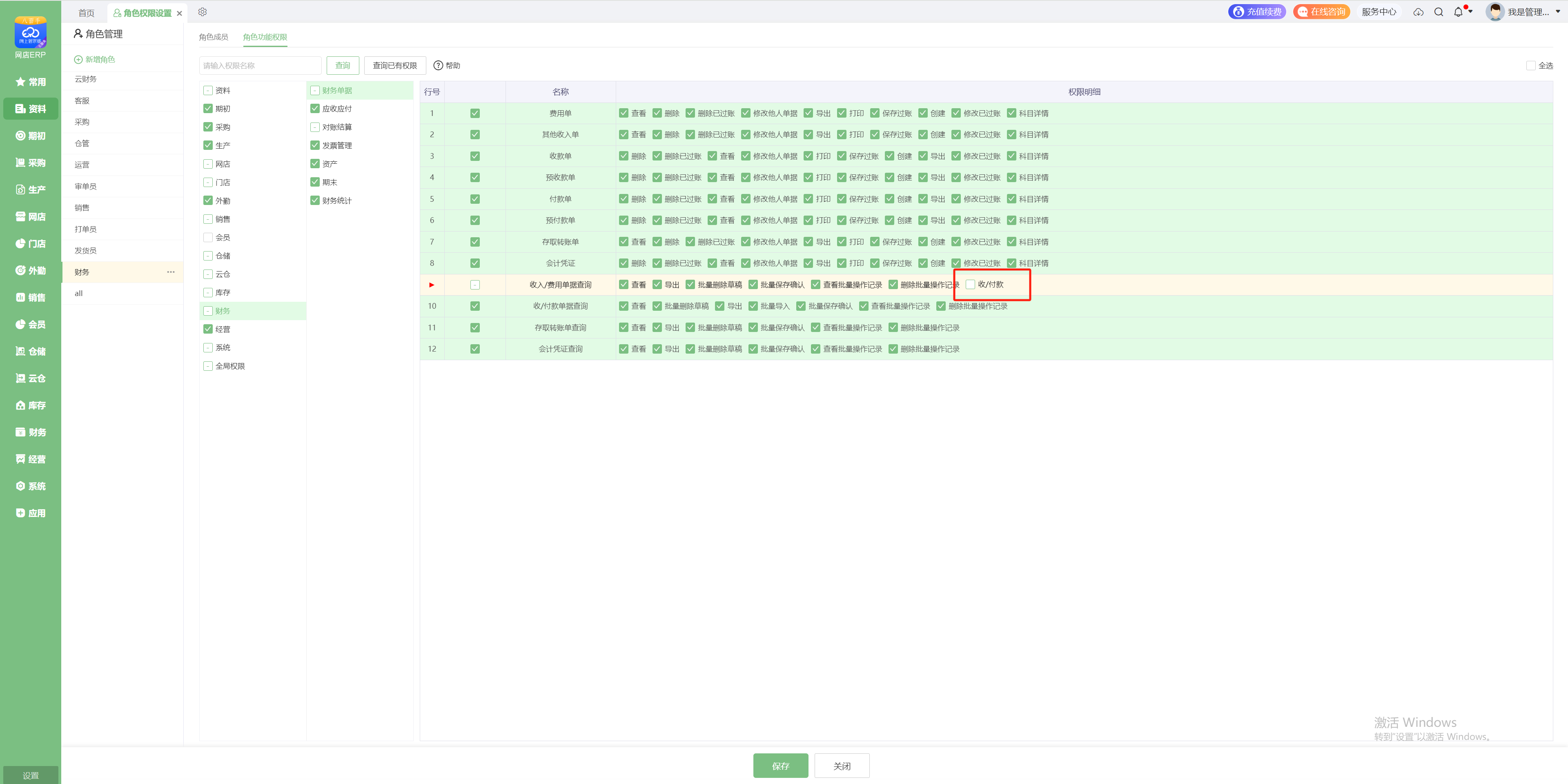Toggle the 应收应付 checkbox
Screen dimensions: 1568x784
coord(315,108)
